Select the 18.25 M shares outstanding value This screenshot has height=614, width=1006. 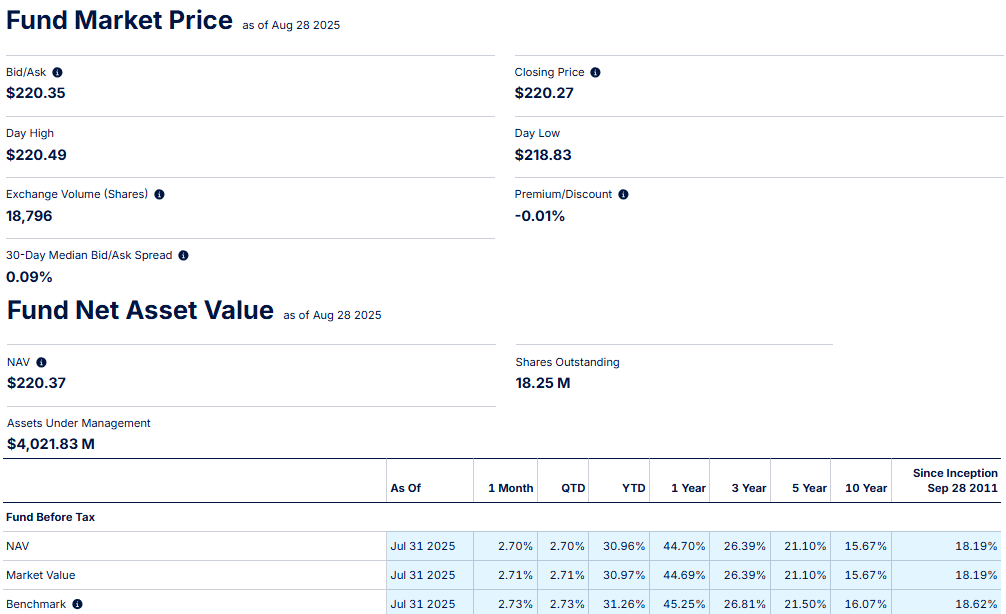(543, 383)
